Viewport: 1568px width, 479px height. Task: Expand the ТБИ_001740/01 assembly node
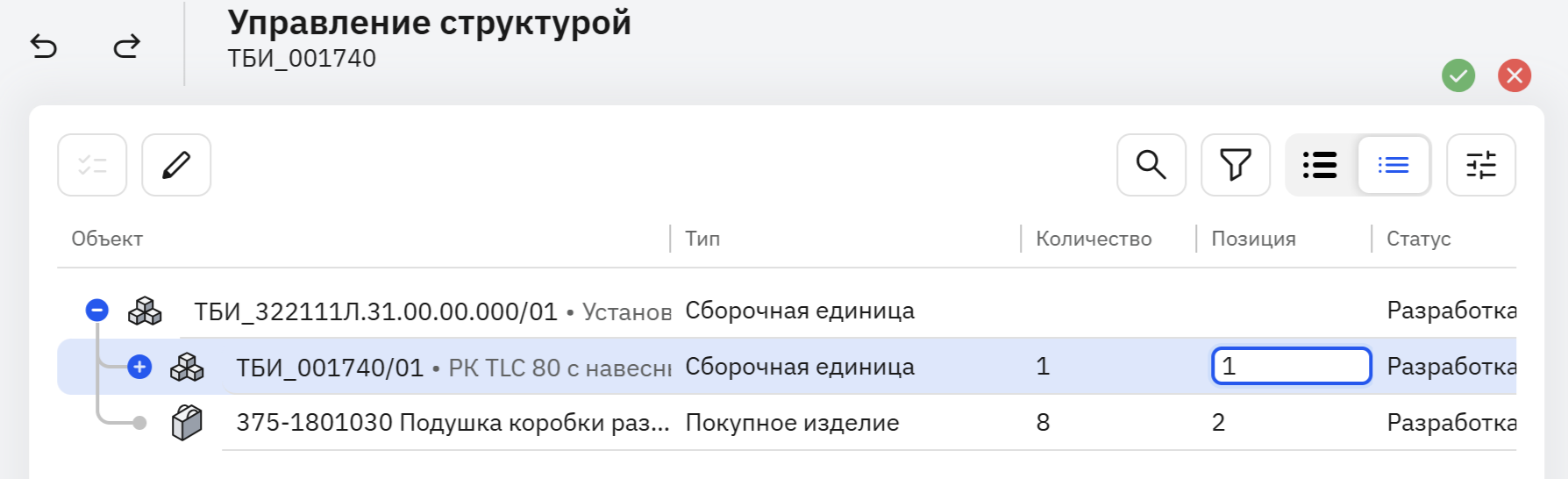click(x=139, y=367)
